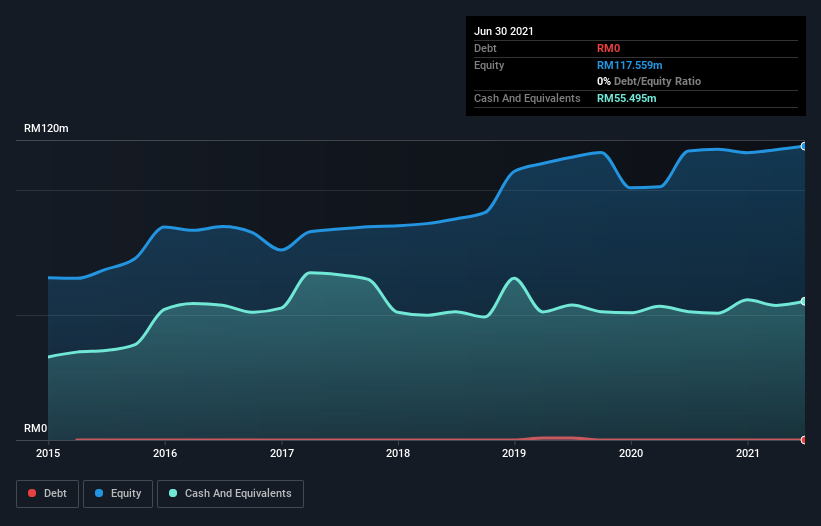Viewport: 821px width, 526px height.
Task: Click the RM120m y-axis label
Action: [46, 128]
